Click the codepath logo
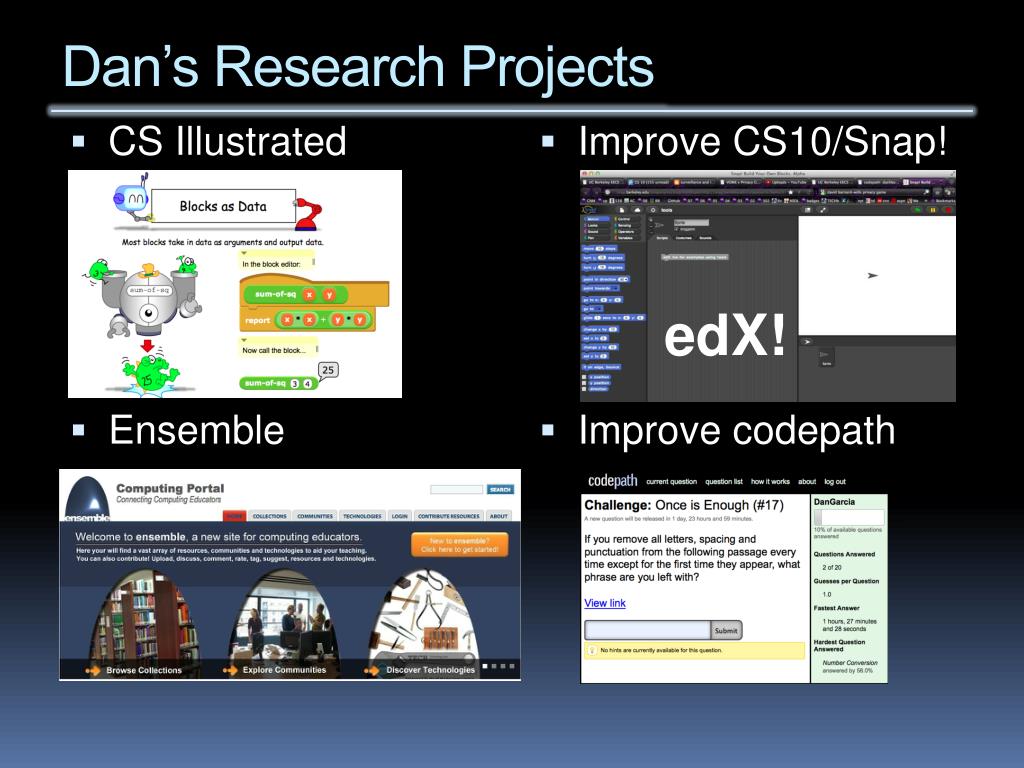 [613, 481]
